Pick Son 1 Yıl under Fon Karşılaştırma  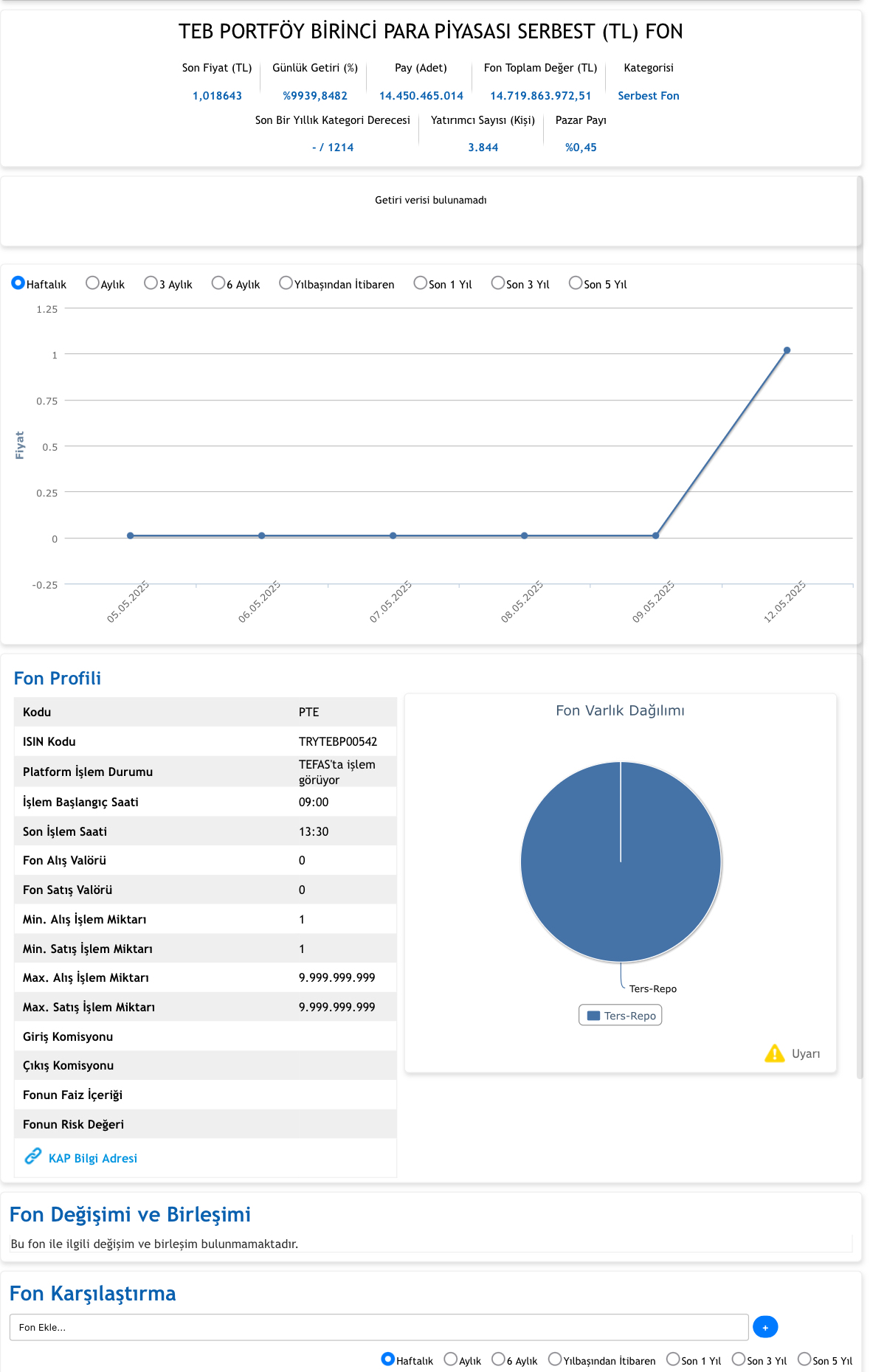tap(673, 1359)
